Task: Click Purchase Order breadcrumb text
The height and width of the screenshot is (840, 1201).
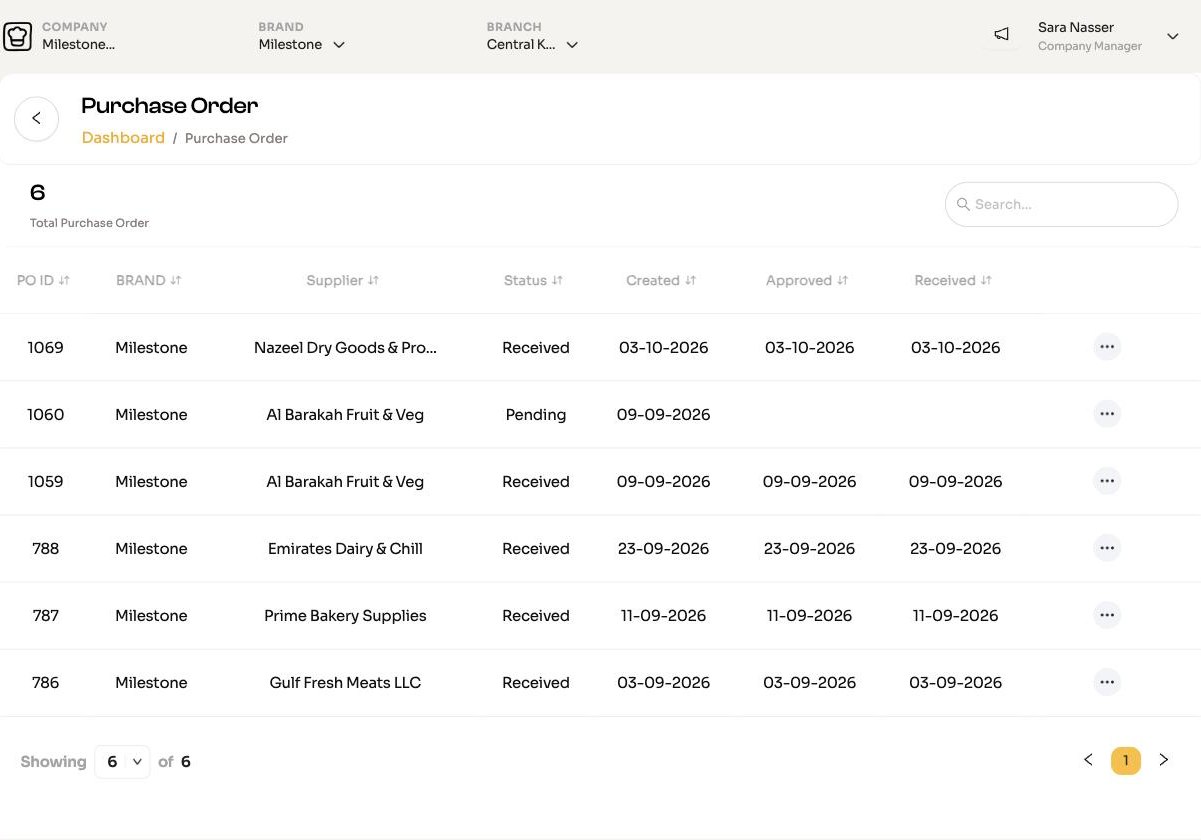Action: [x=236, y=139]
